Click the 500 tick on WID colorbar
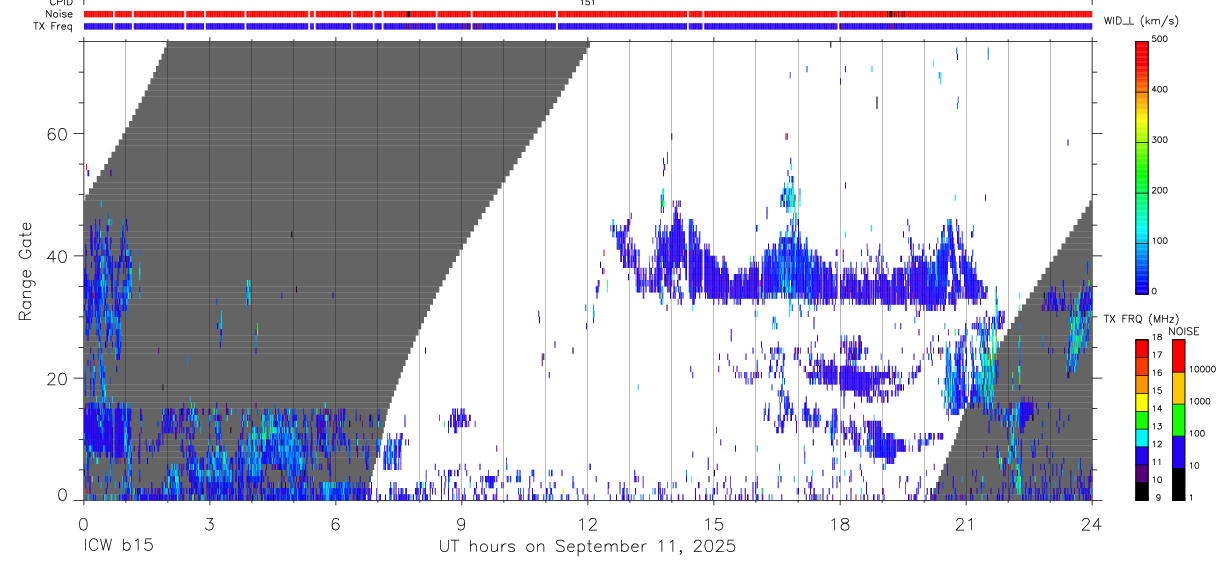 click(1161, 39)
